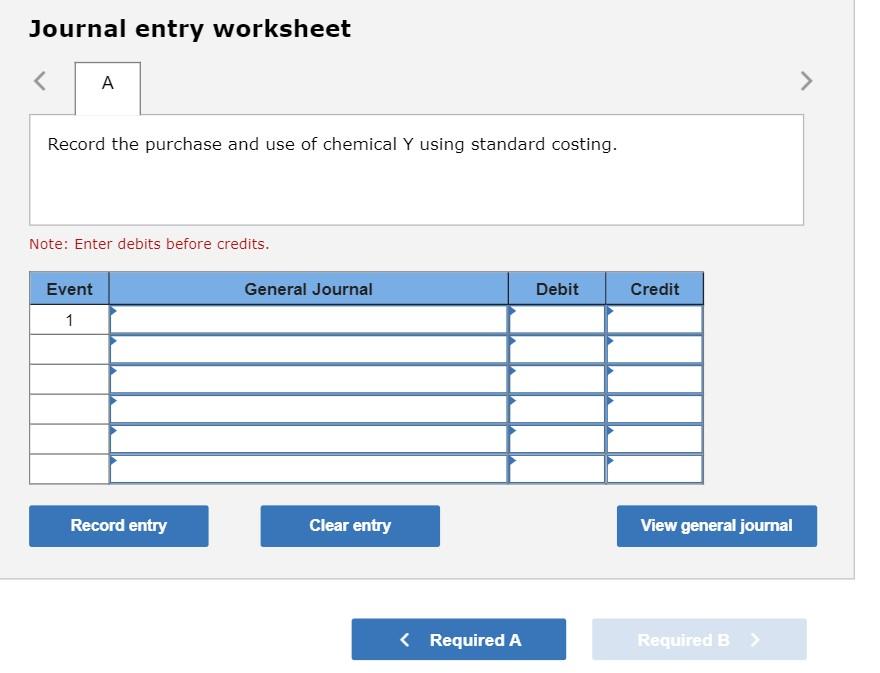Click the Required A button
This screenshot has width=880, height=673.
[x=458, y=639]
